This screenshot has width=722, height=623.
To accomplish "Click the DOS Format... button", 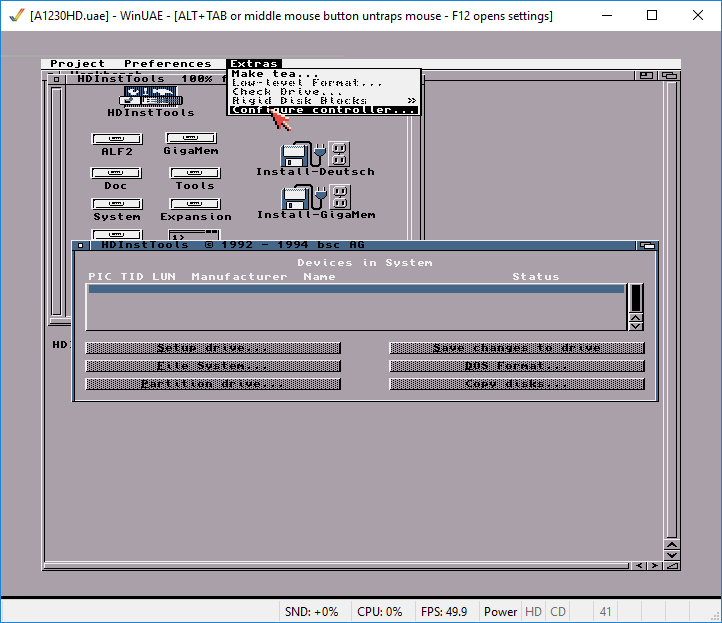I will coord(517,366).
